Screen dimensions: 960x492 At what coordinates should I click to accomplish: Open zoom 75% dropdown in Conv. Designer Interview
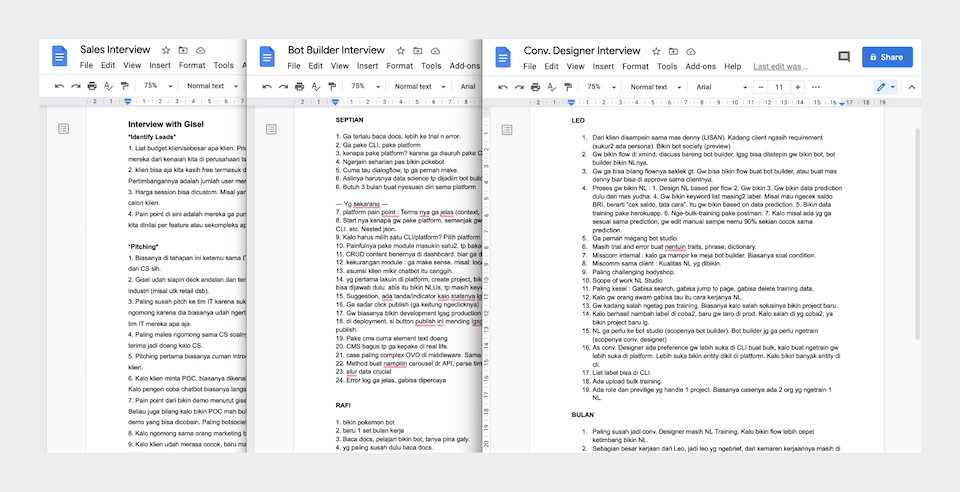pyautogui.click(x=601, y=87)
